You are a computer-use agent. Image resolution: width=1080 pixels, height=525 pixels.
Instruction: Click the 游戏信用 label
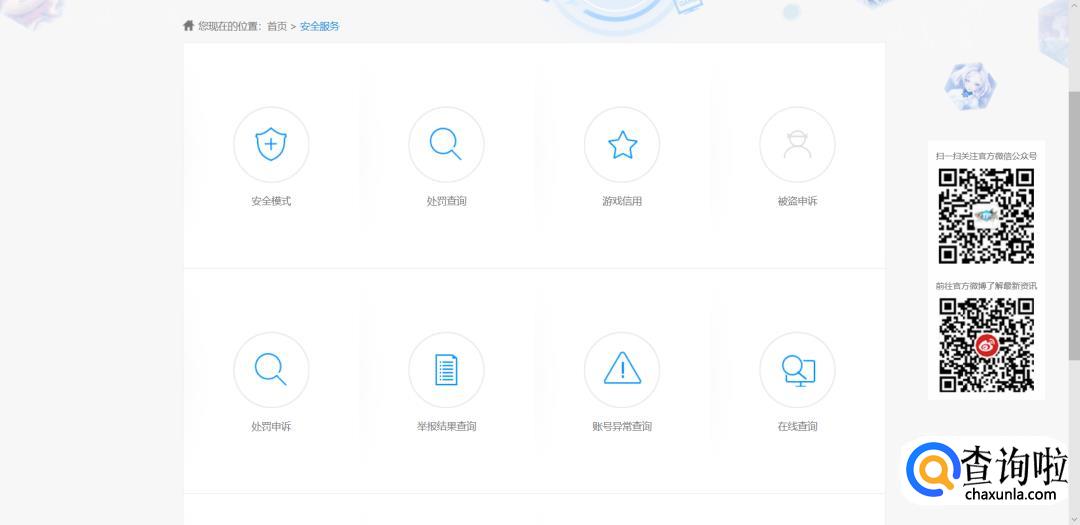622,201
